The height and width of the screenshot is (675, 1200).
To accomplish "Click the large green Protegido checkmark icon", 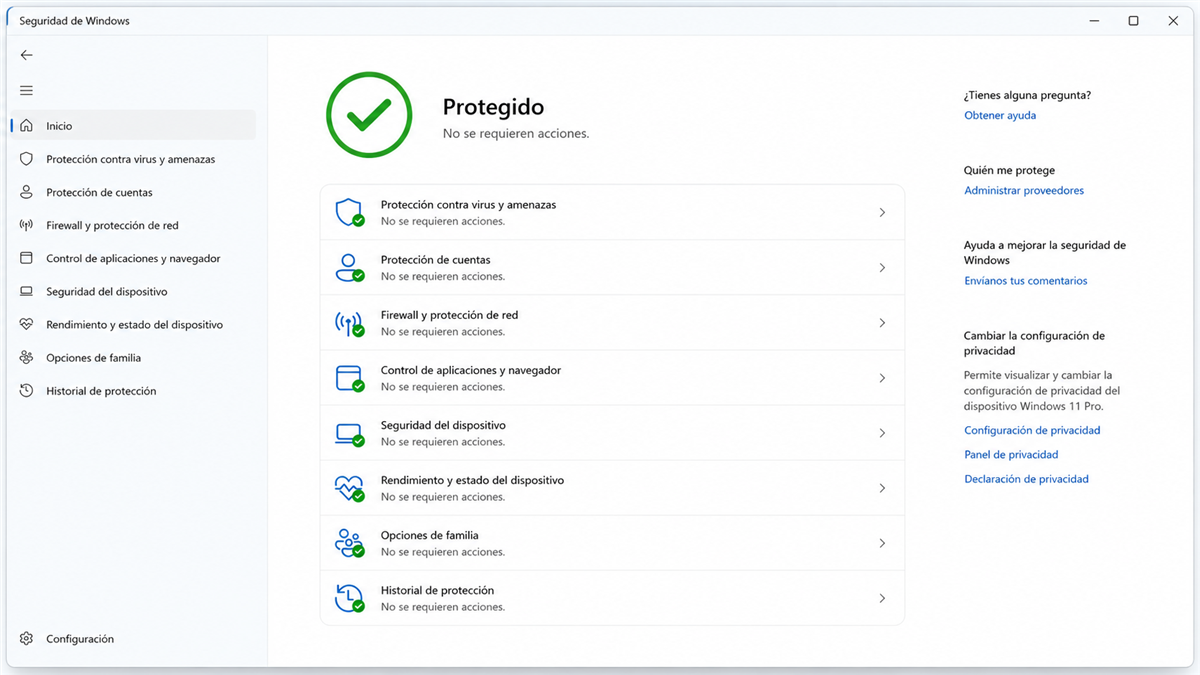I will [x=369, y=116].
